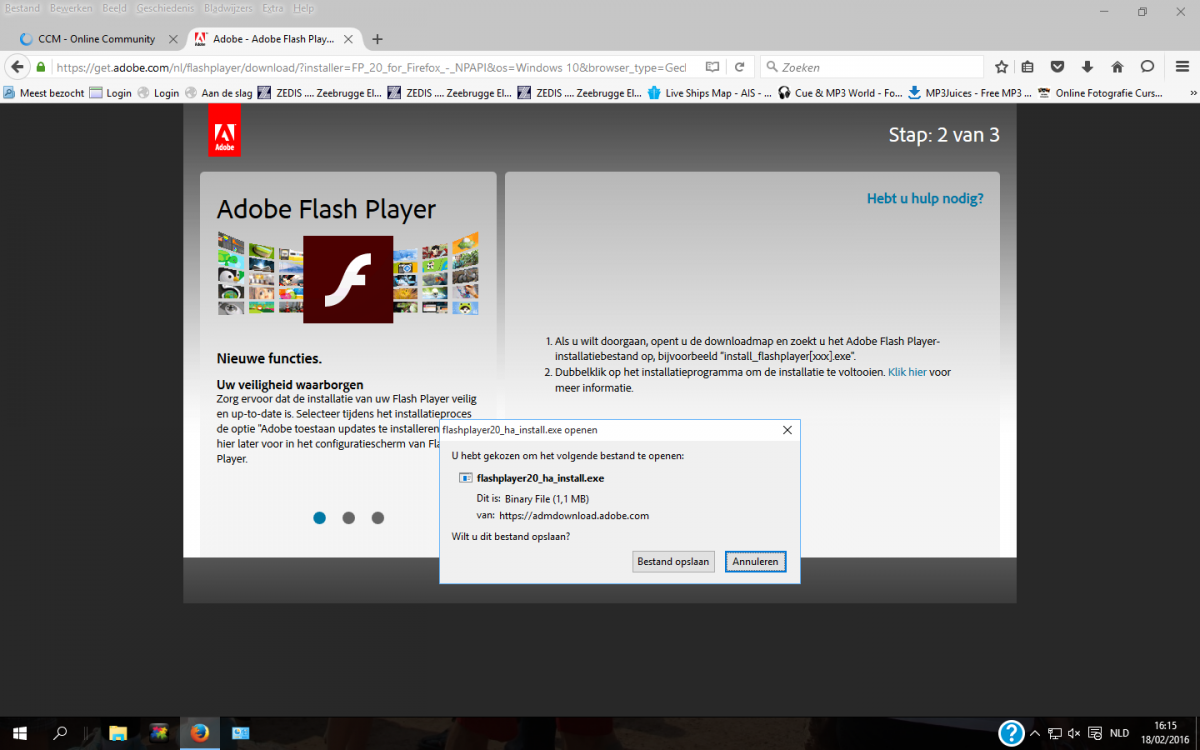The height and width of the screenshot is (750, 1200).
Task: Open the Bewerken menu
Action: click(70, 8)
